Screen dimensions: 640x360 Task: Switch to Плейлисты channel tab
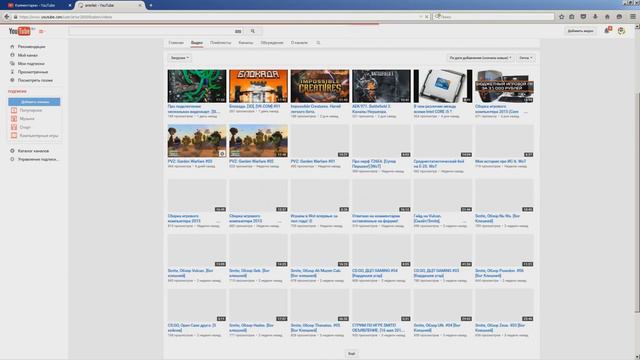(220, 42)
